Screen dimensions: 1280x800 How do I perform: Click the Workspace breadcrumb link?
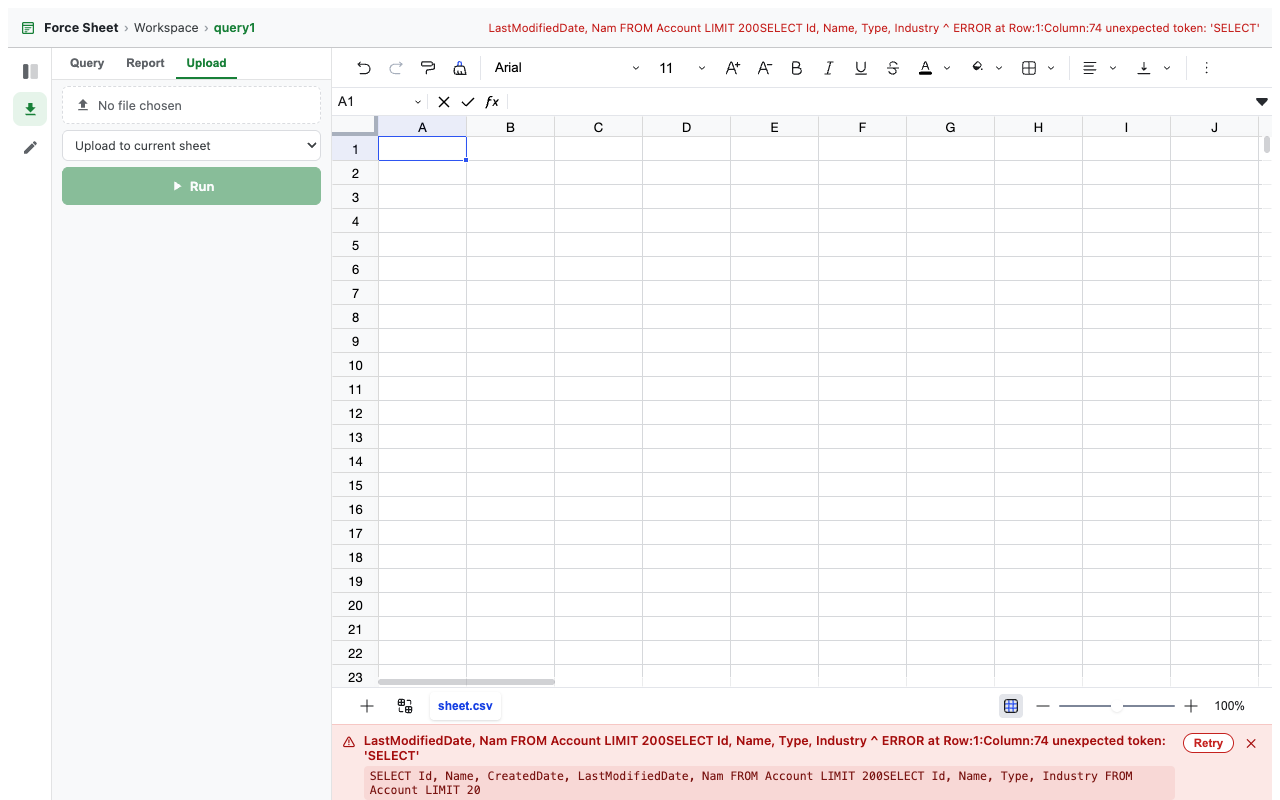(x=166, y=28)
